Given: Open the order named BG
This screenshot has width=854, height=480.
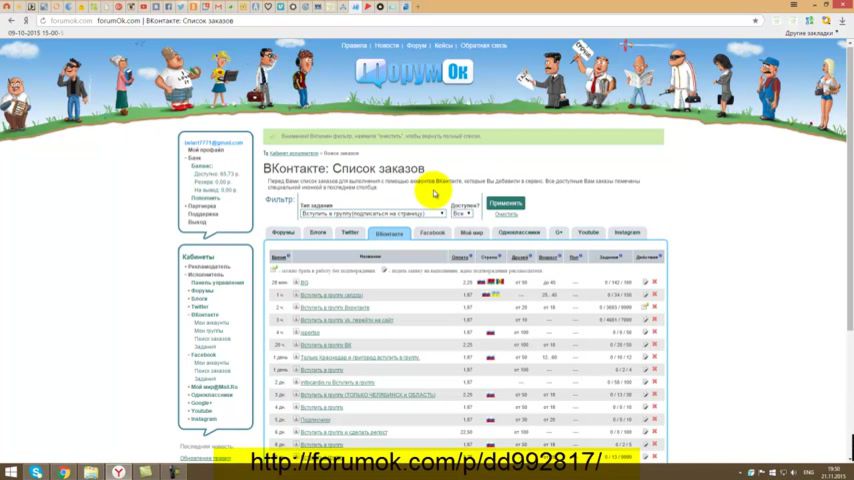Looking at the screenshot, I should [304, 283].
